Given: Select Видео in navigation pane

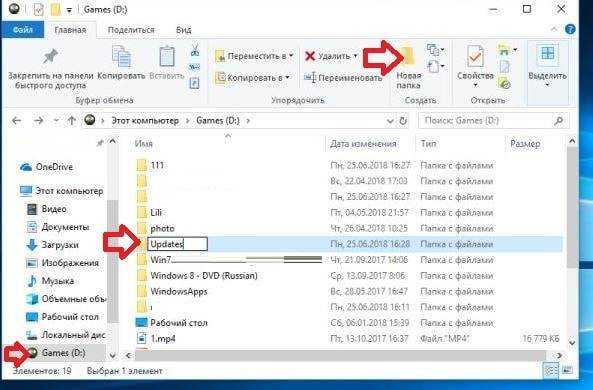Looking at the screenshot, I should click(47, 209).
